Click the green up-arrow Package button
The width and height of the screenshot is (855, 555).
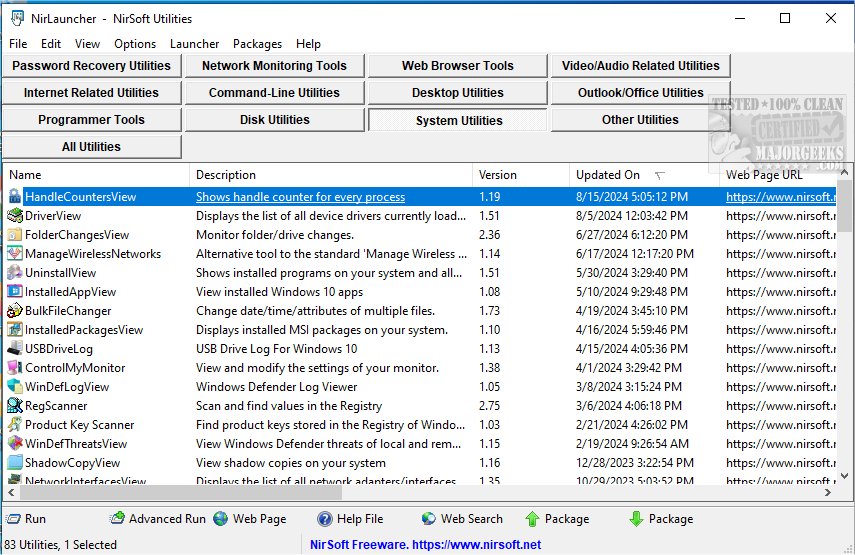(532, 519)
